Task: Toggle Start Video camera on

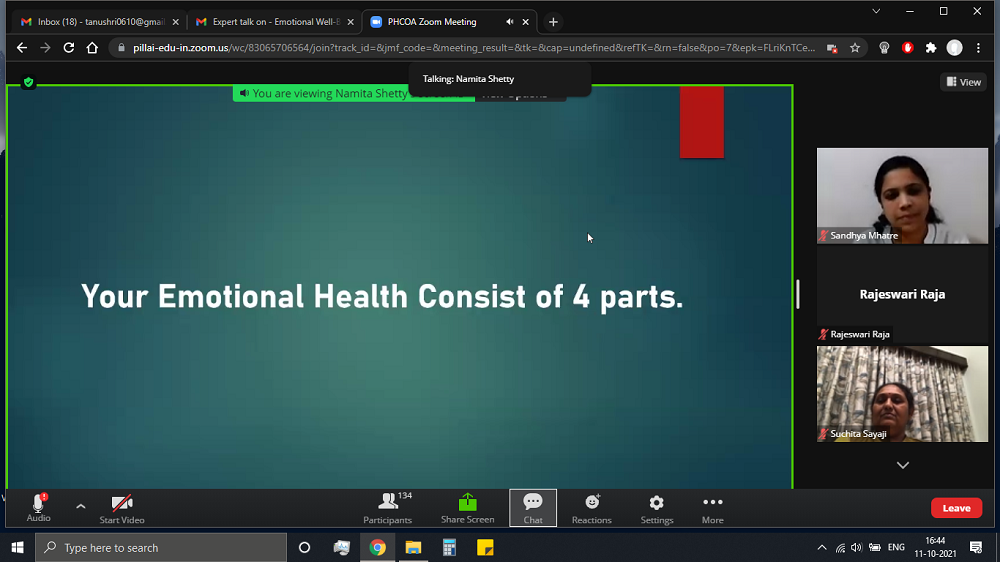Action: (122, 506)
